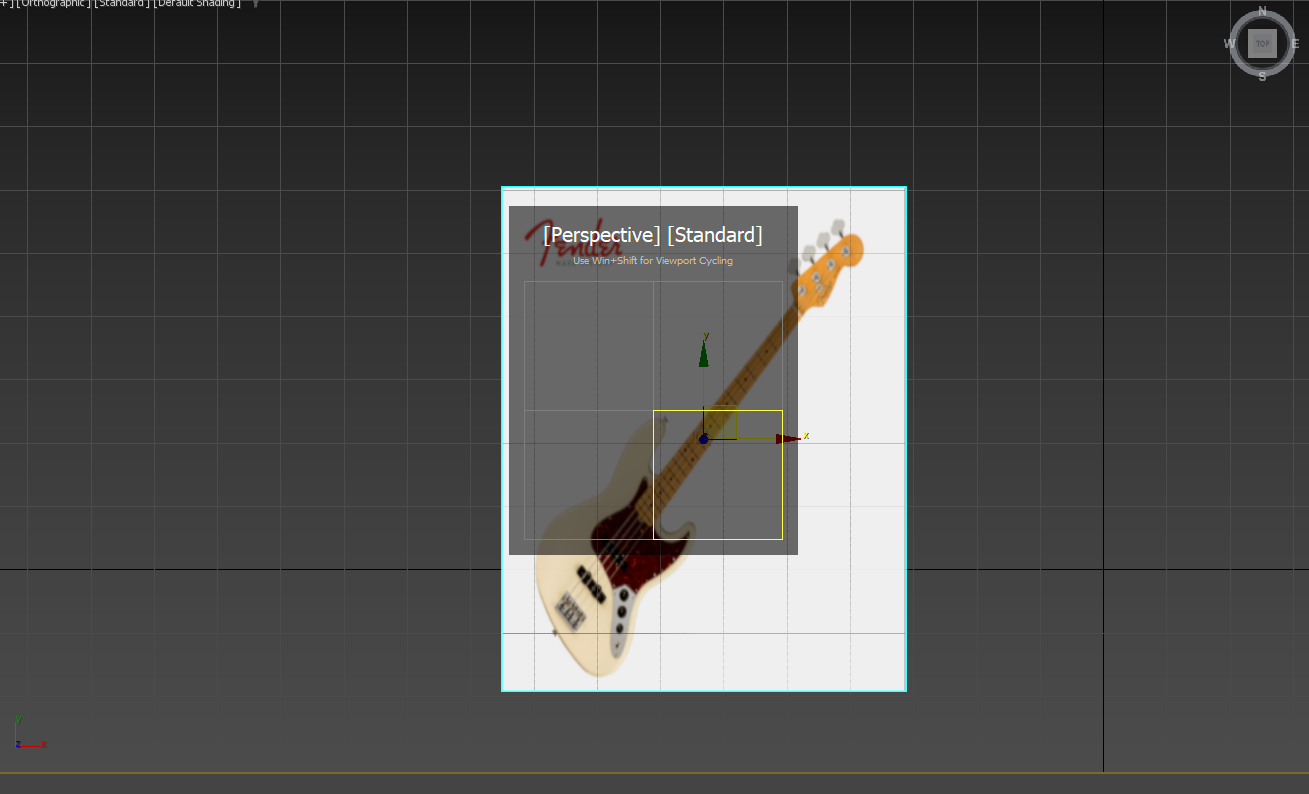Select the bottom-left quadrant in viewport cycling overlay

tap(589, 475)
